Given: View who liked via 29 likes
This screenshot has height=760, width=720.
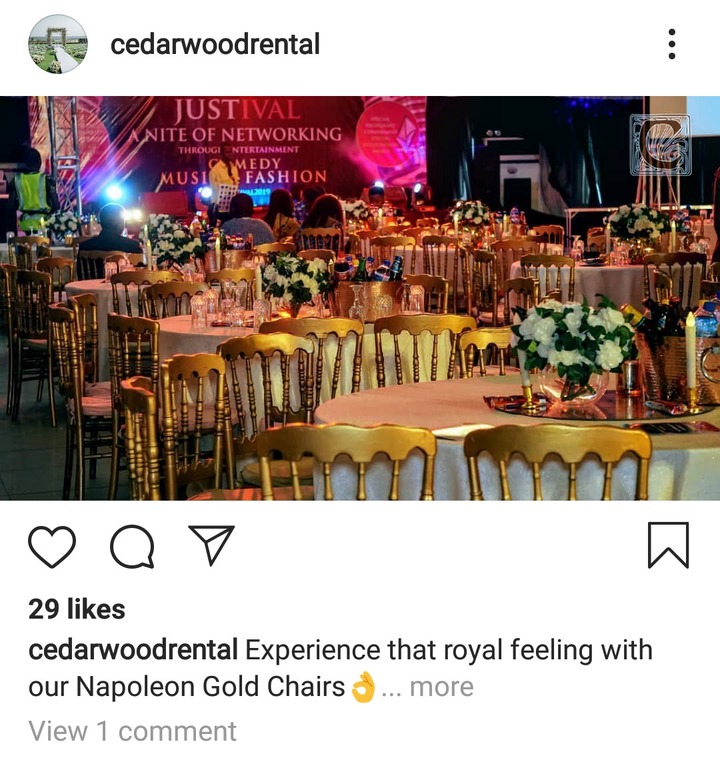Looking at the screenshot, I should tap(77, 609).
